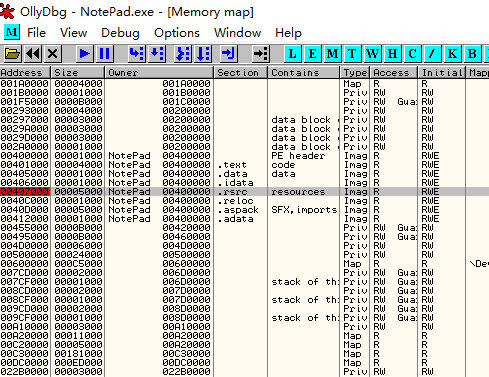Screen dimensions: 489x377
Task: Sort by the Size column header
Action: 78,72
